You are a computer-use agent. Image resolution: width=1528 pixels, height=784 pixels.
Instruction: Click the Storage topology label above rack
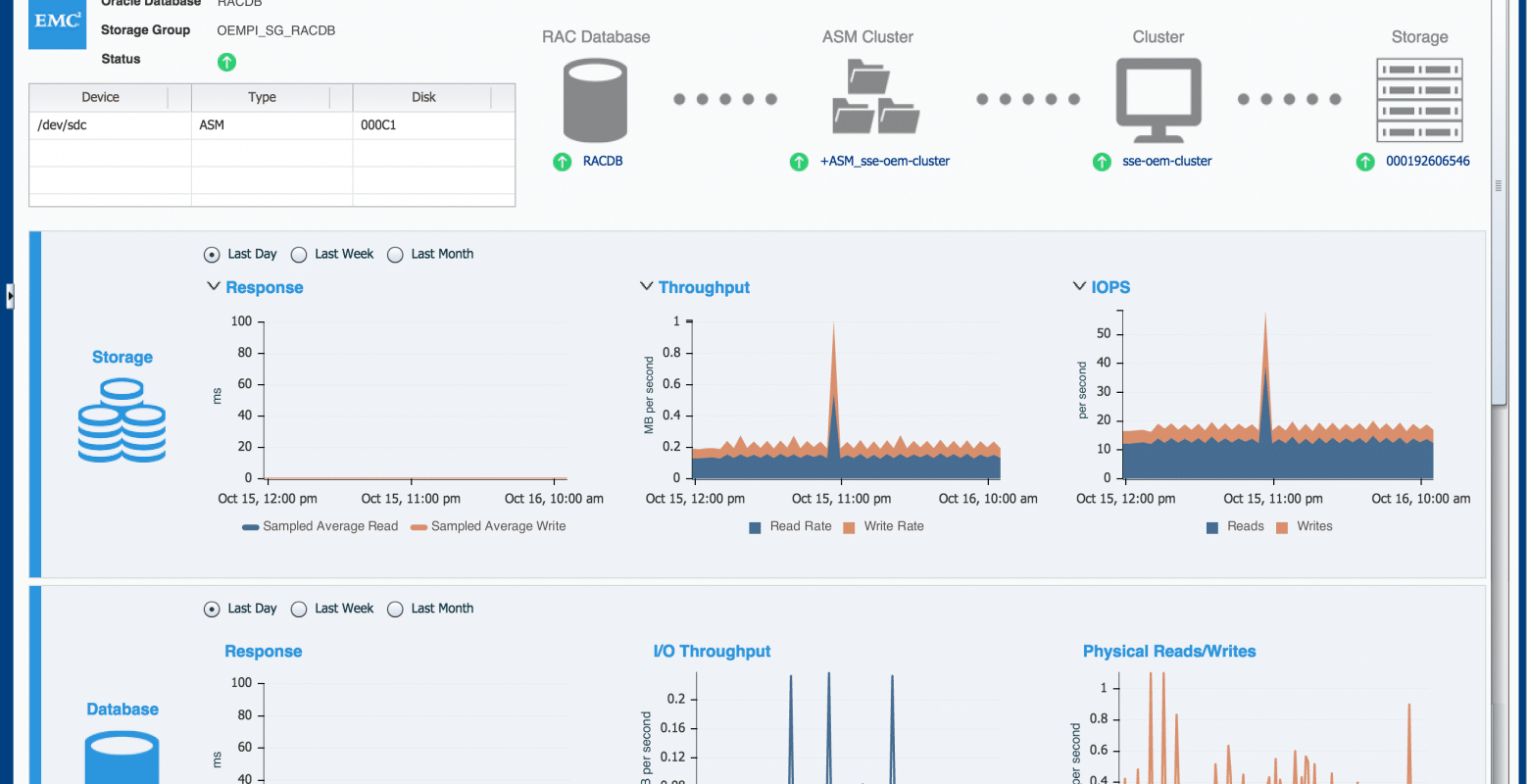[1419, 37]
